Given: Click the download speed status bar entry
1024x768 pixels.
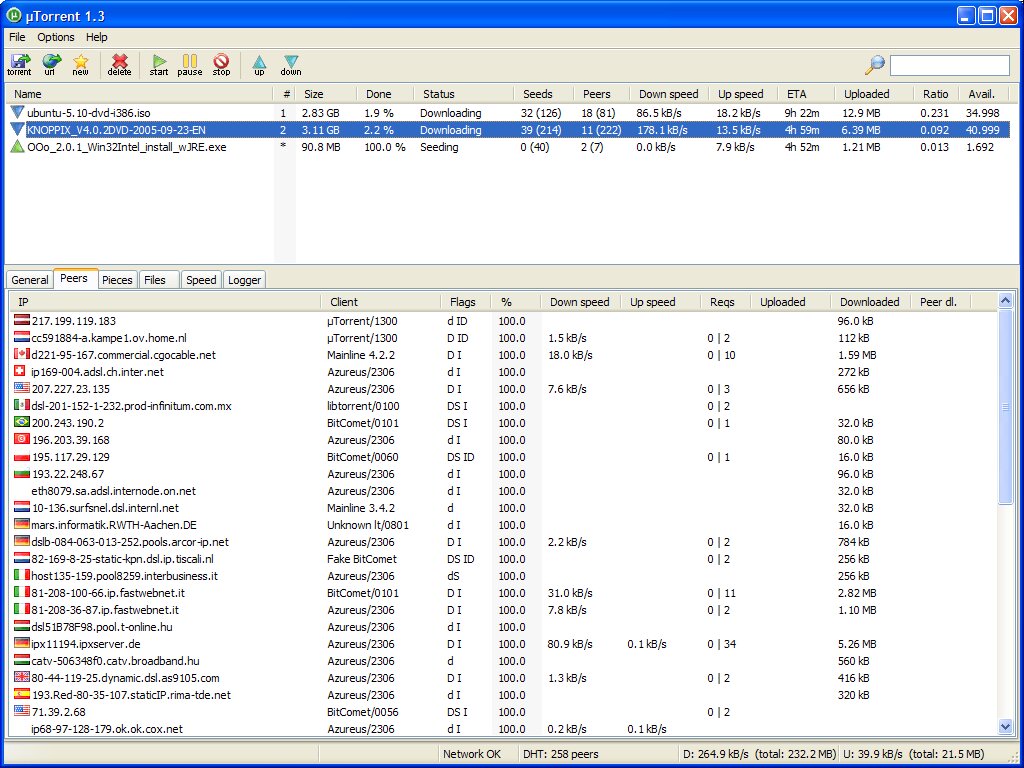Looking at the screenshot, I should tap(759, 754).
